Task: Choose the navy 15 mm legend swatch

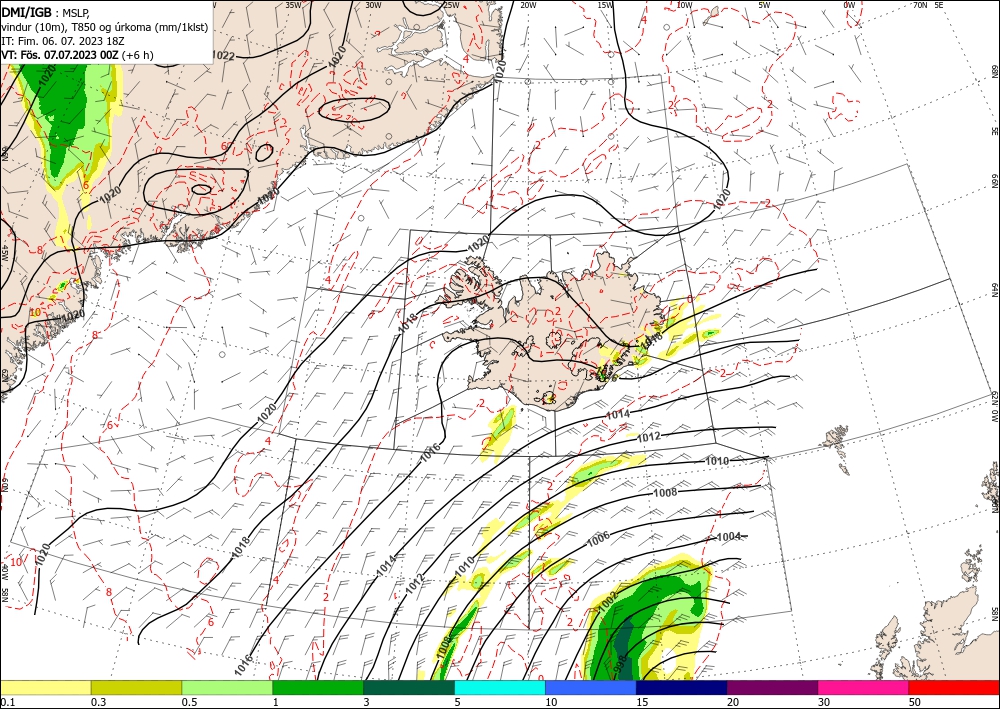Action: pos(682,687)
